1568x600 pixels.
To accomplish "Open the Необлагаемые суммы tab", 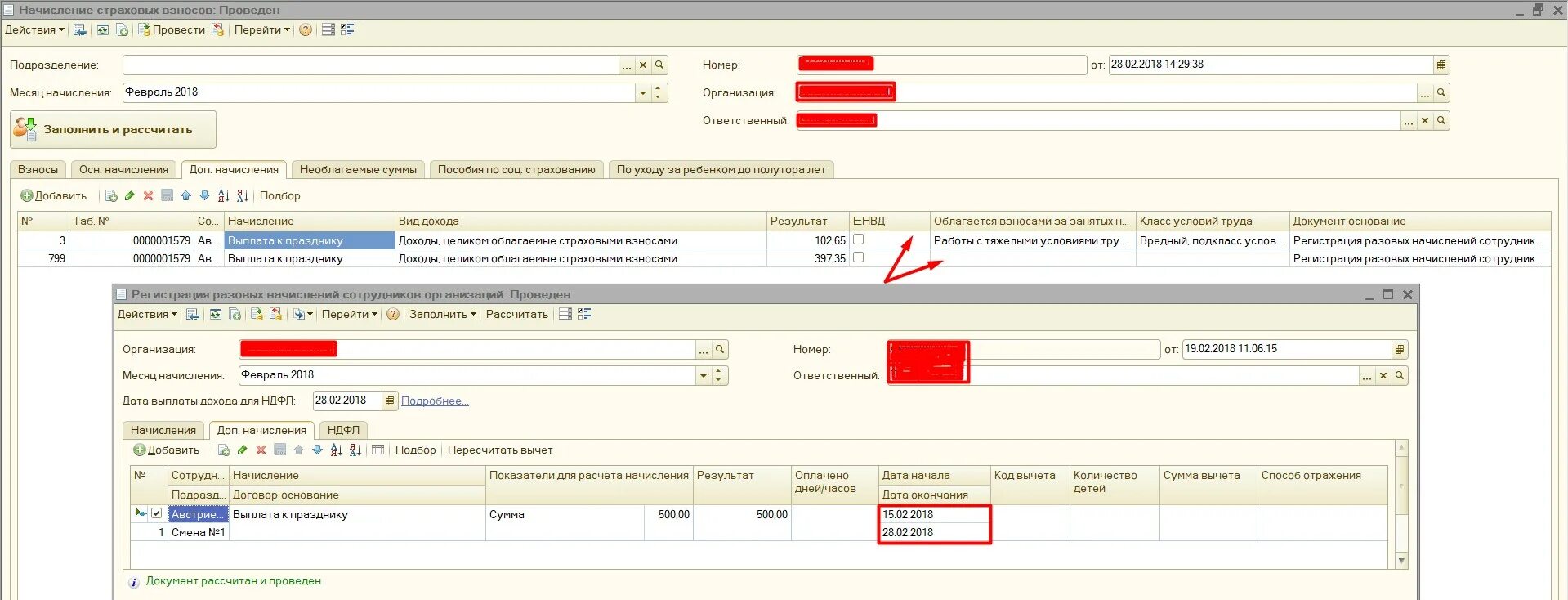I will pyautogui.click(x=358, y=169).
